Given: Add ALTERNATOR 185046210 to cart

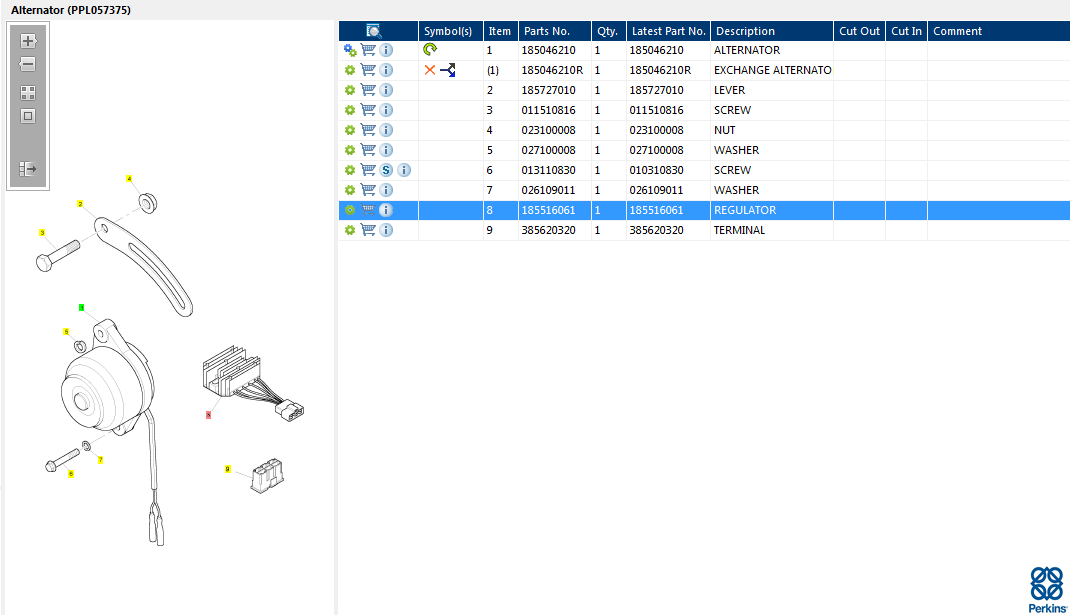Looking at the screenshot, I should (368, 50).
